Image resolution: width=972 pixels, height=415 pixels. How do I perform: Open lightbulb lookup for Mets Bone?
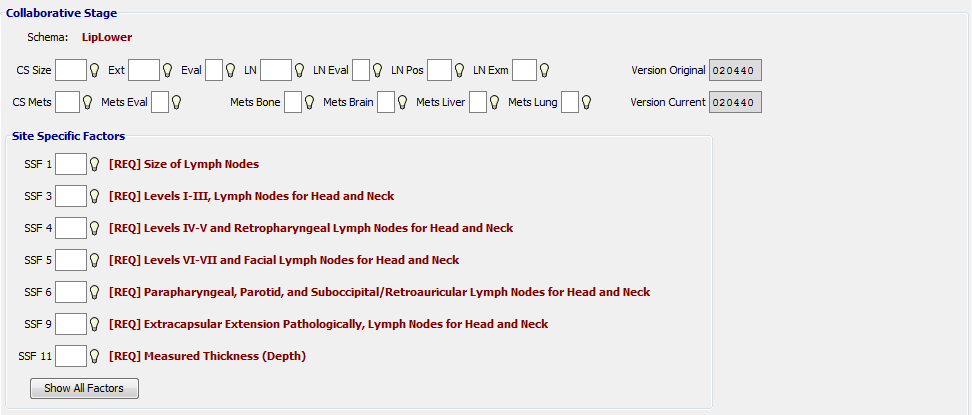pos(310,102)
